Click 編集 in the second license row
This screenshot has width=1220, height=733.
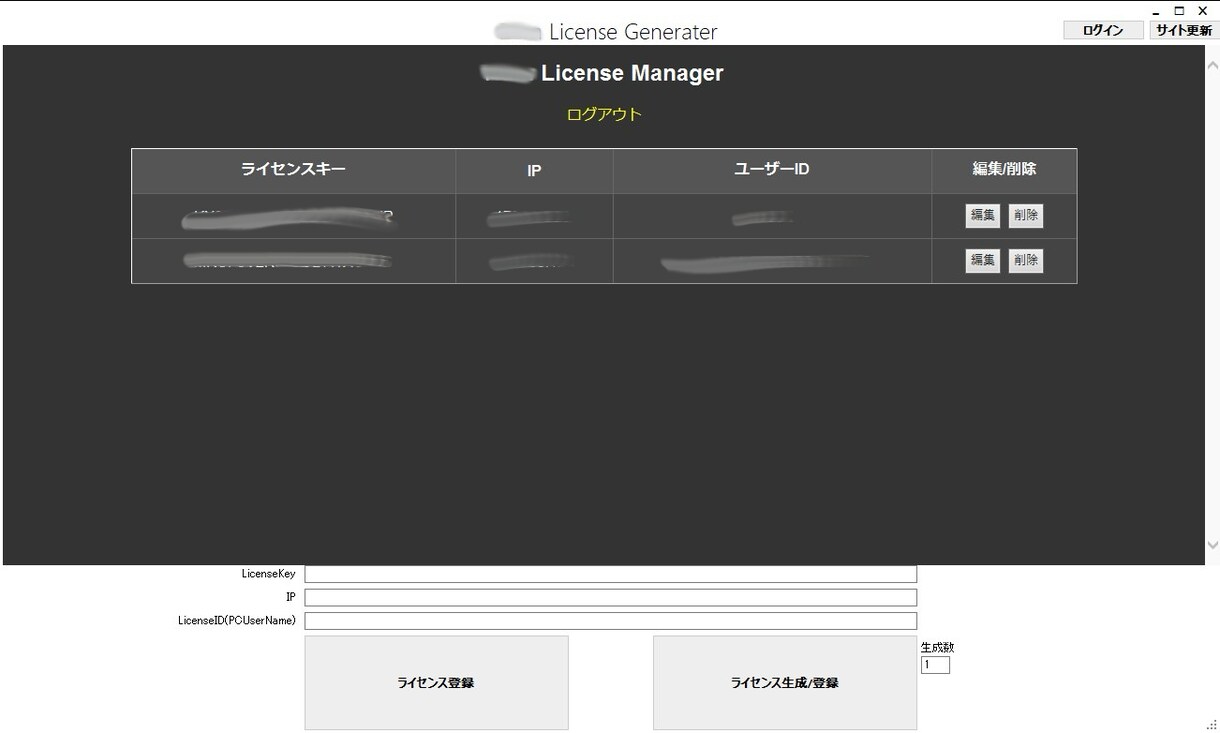coord(982,260)
